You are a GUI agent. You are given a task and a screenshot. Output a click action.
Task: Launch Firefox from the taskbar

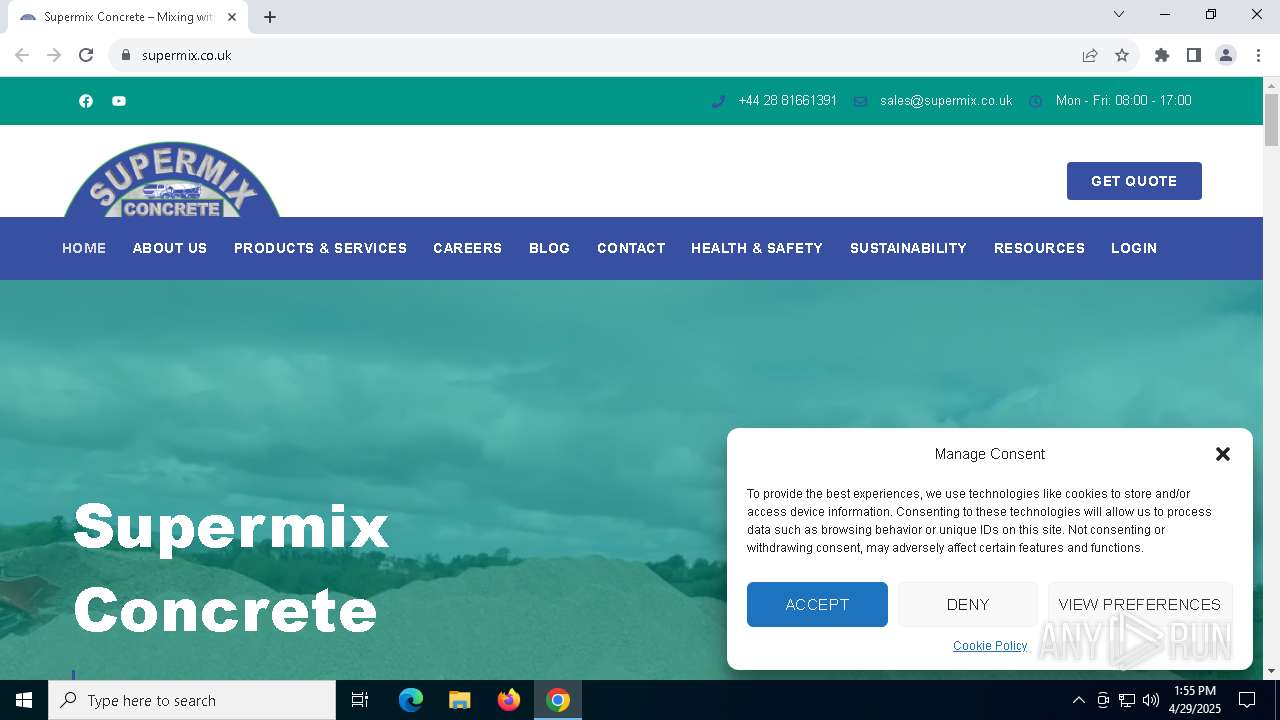point(509,700)
